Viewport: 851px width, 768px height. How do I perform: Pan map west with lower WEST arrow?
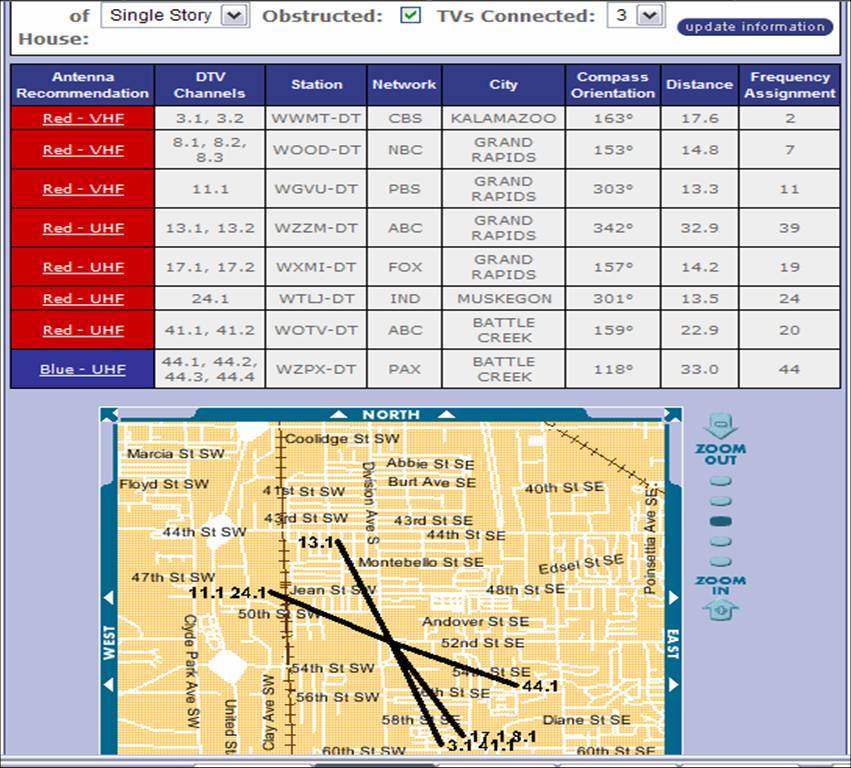point(109,684)
